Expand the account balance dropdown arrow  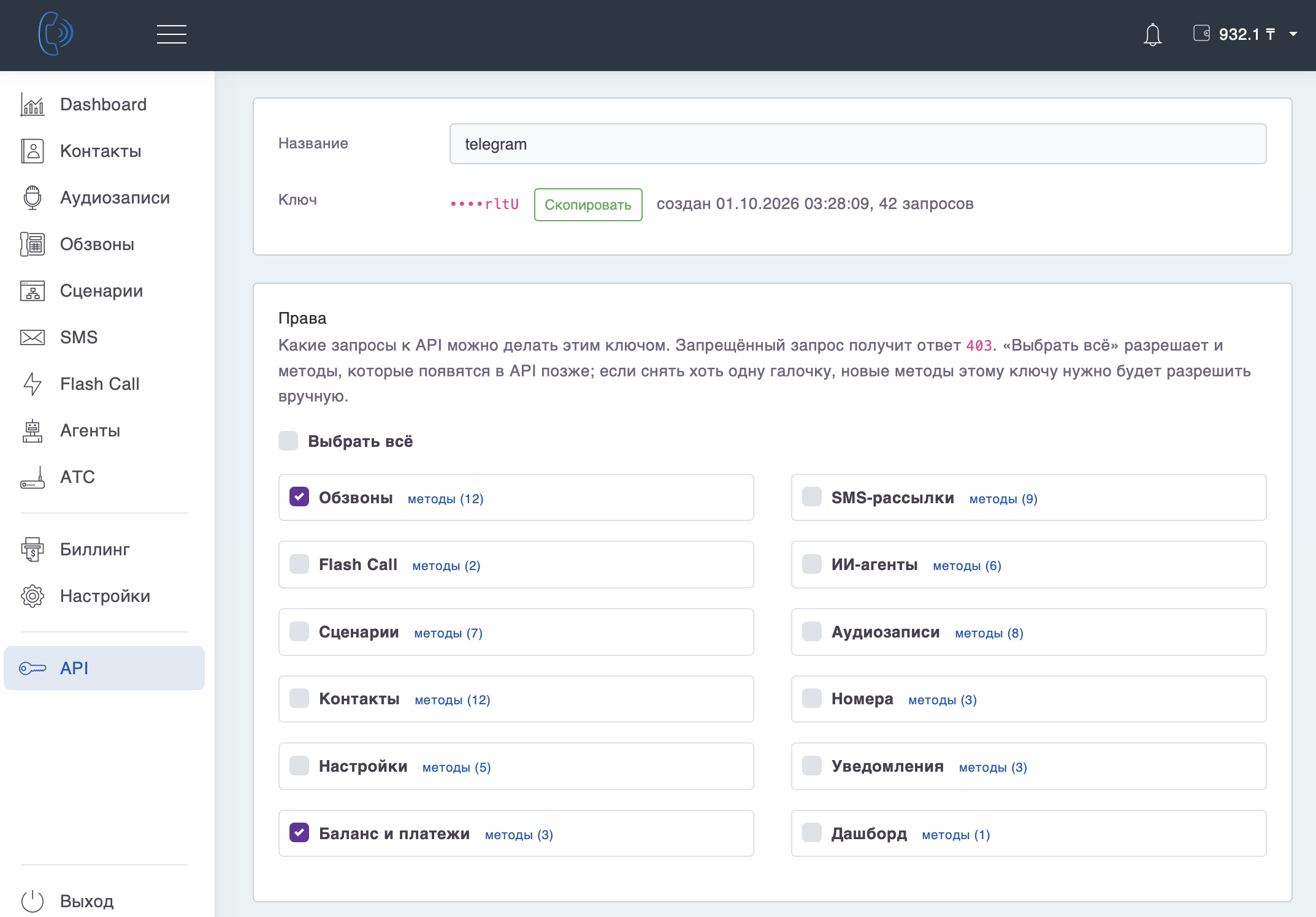1293,34
